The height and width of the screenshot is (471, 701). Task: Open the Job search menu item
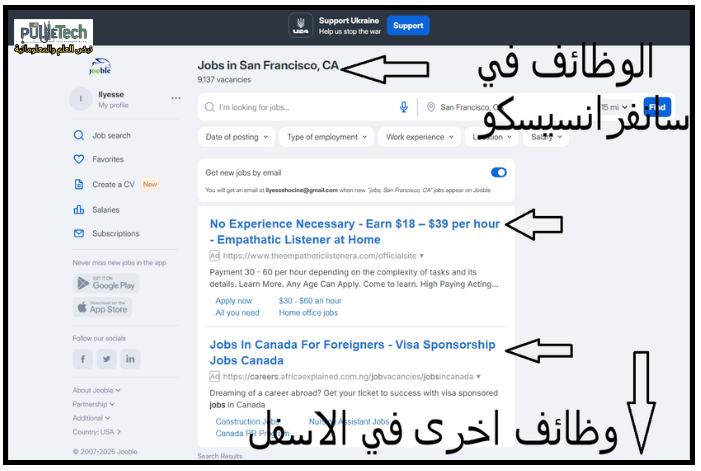pos(111,135)
